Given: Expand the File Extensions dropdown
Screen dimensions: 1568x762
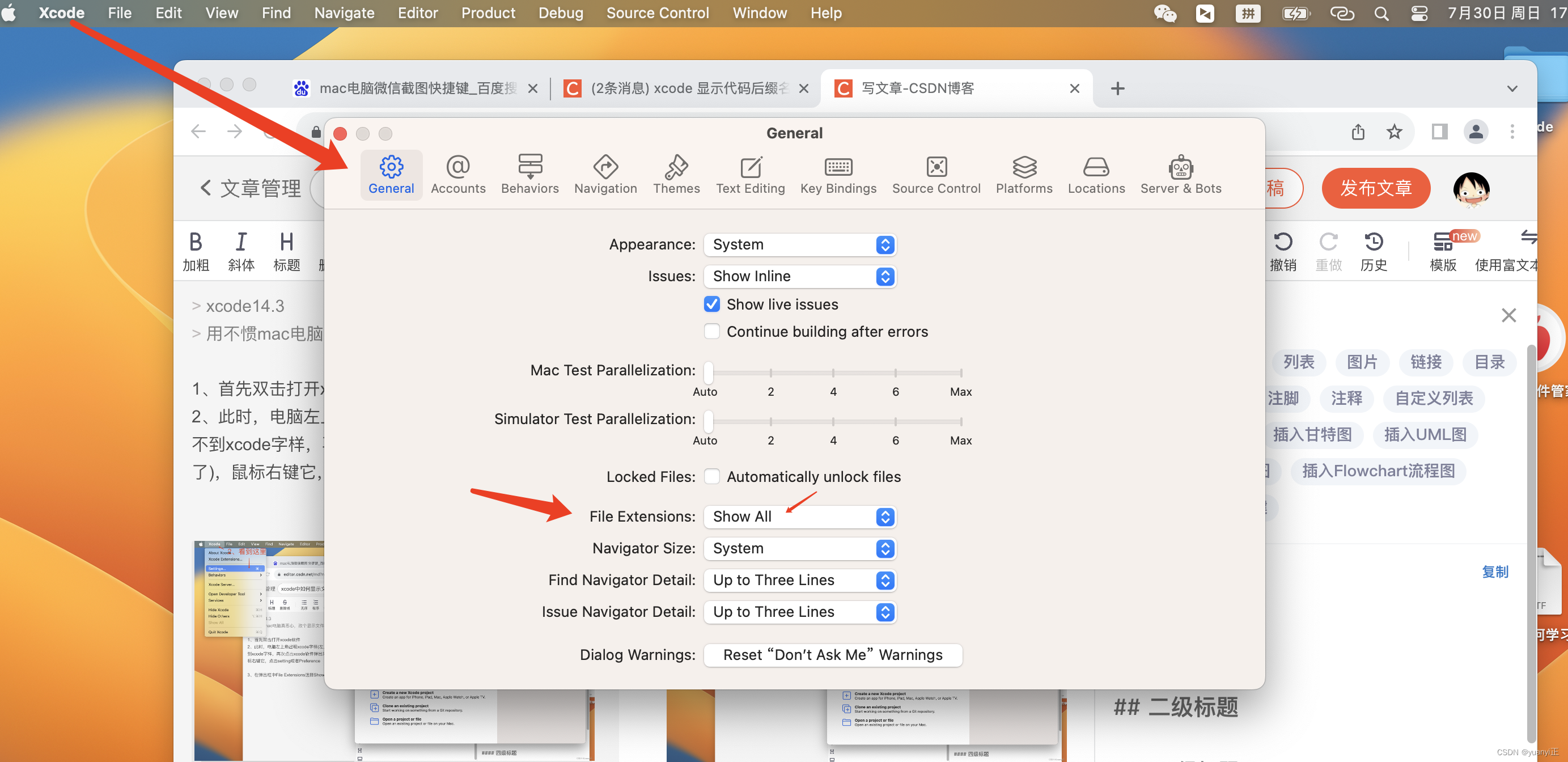Looking at the screenshot, I should (799, 516).
